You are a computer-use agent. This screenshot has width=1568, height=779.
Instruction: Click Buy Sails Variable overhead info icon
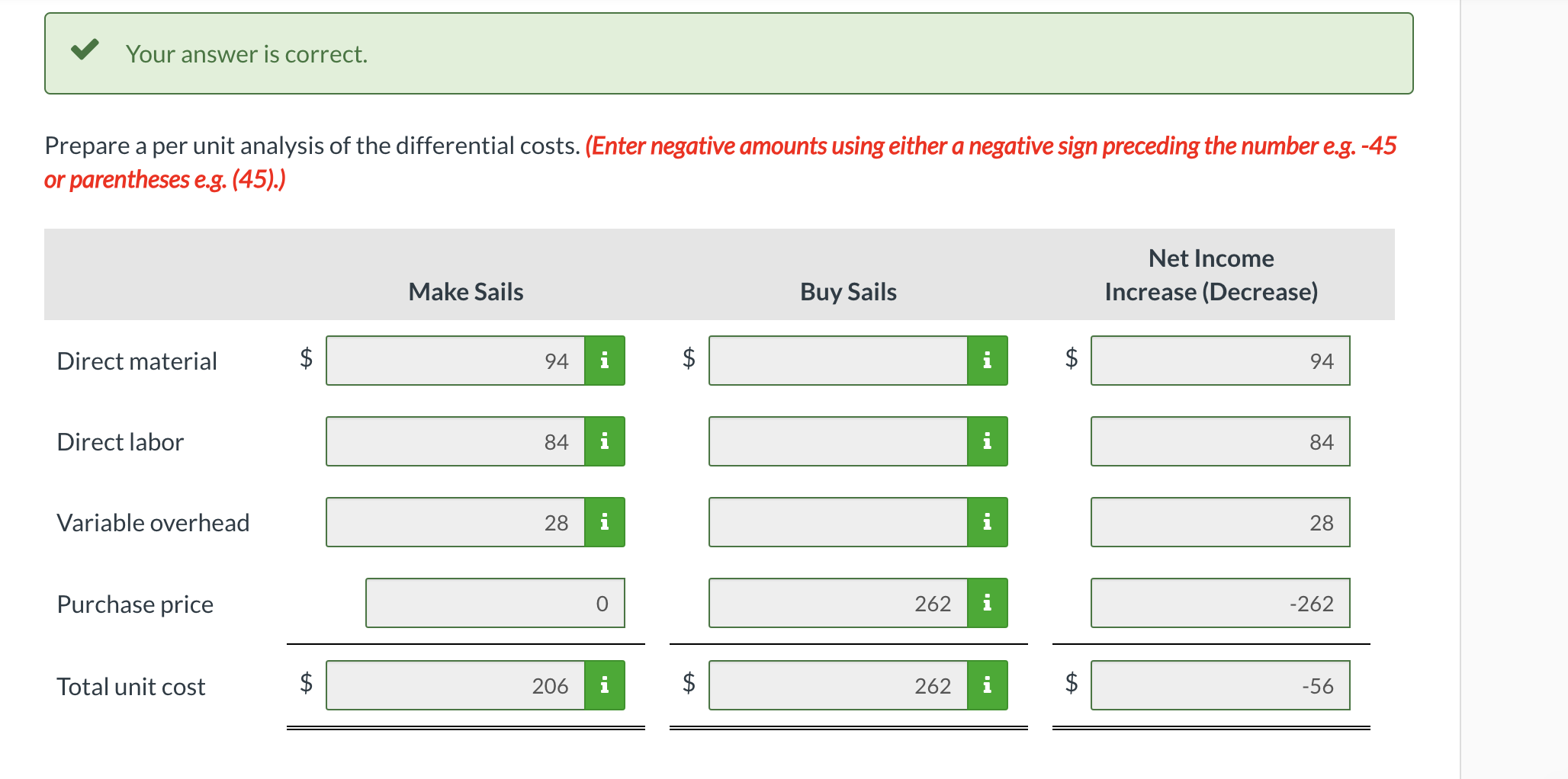click(x=988, y=522)
